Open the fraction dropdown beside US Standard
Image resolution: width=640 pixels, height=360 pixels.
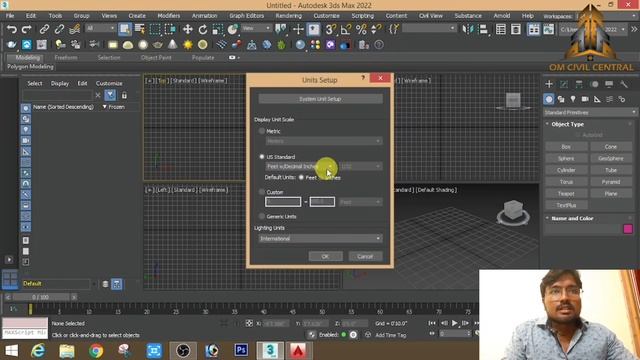point(361,167)
